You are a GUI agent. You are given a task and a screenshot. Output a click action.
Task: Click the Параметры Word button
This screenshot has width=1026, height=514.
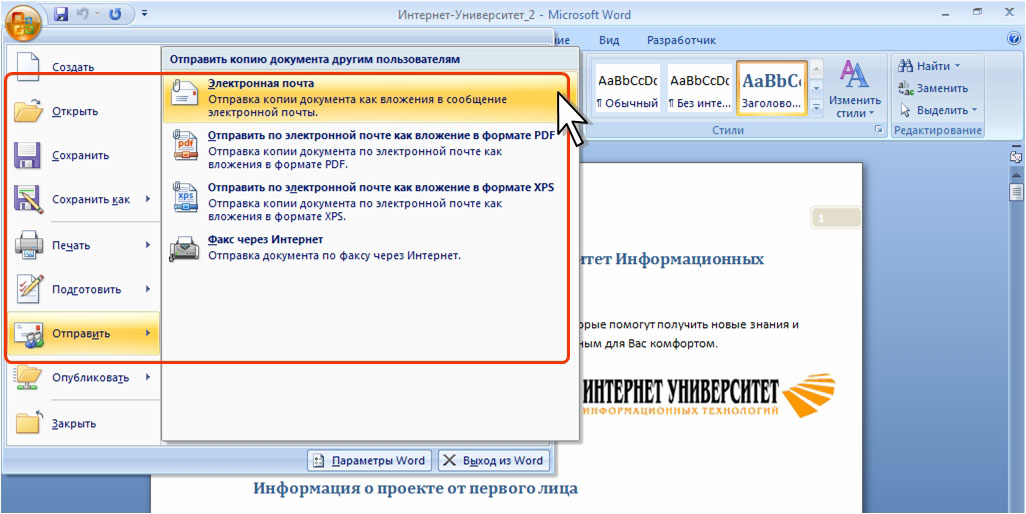tap(370, 461)
